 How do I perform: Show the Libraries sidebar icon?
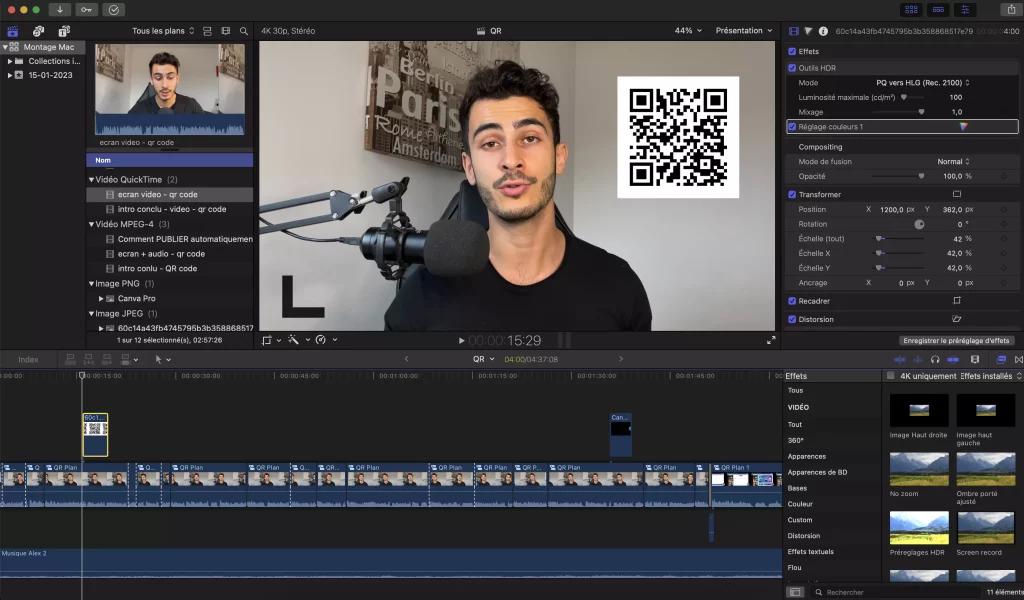12,31
